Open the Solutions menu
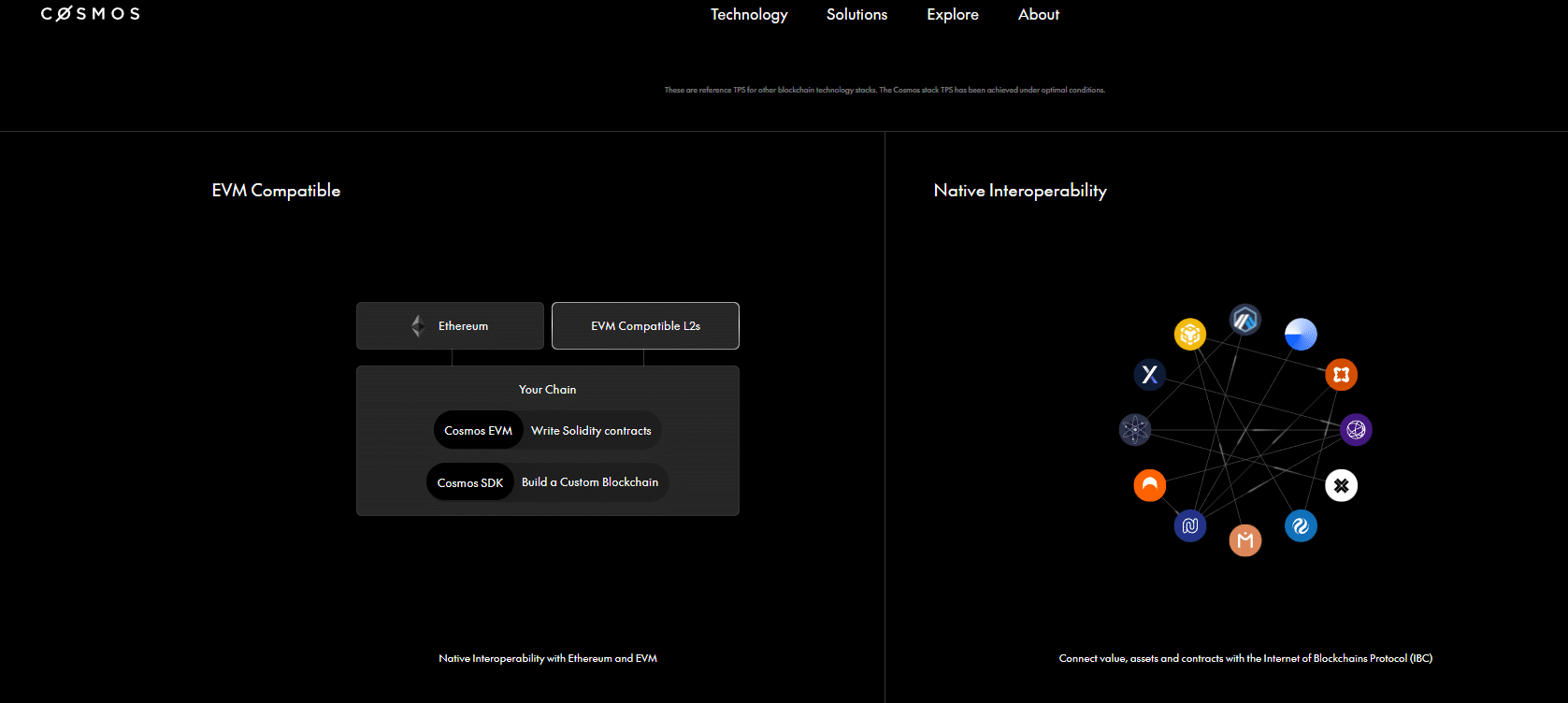1568x703 pixels. pos(856,15)
